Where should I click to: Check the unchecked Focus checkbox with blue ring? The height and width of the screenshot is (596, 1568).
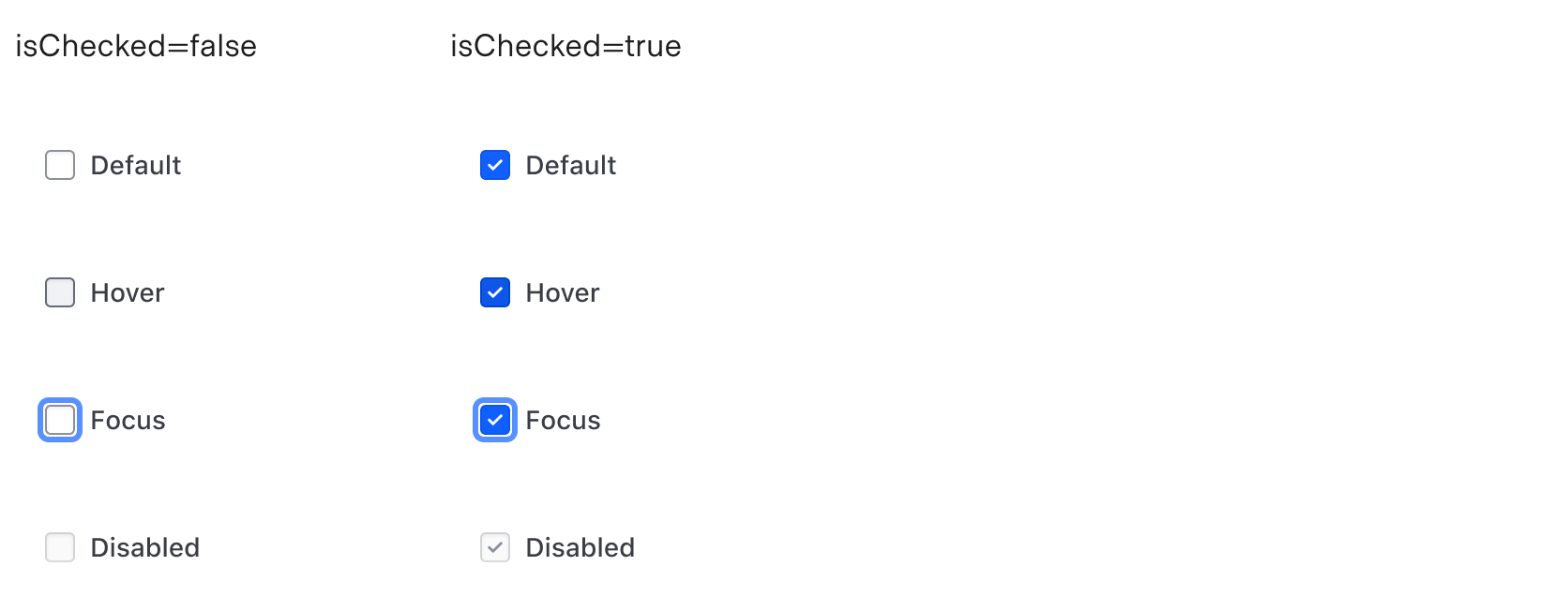(x=59, y=420)
